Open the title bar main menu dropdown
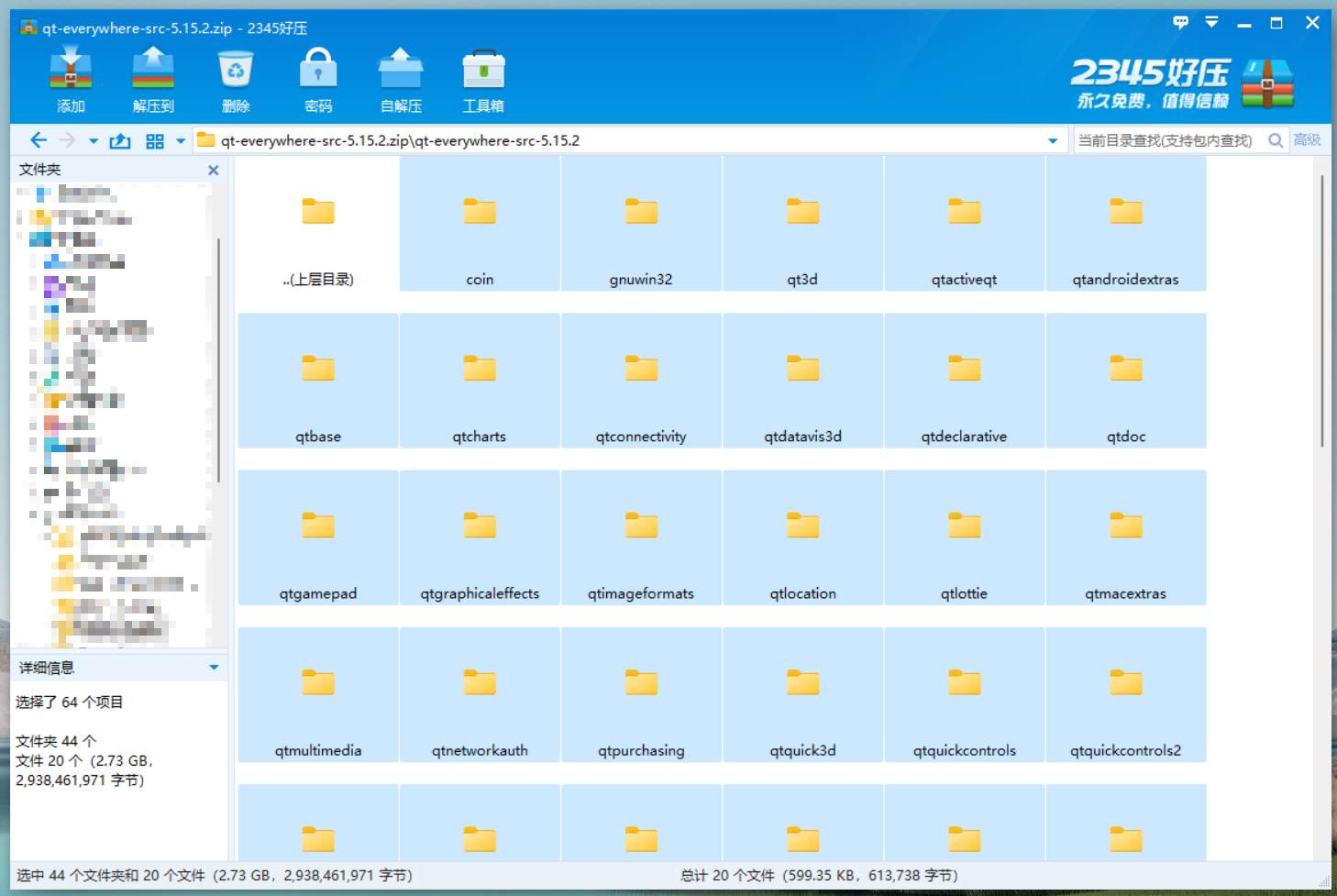 click(1211, 22)
